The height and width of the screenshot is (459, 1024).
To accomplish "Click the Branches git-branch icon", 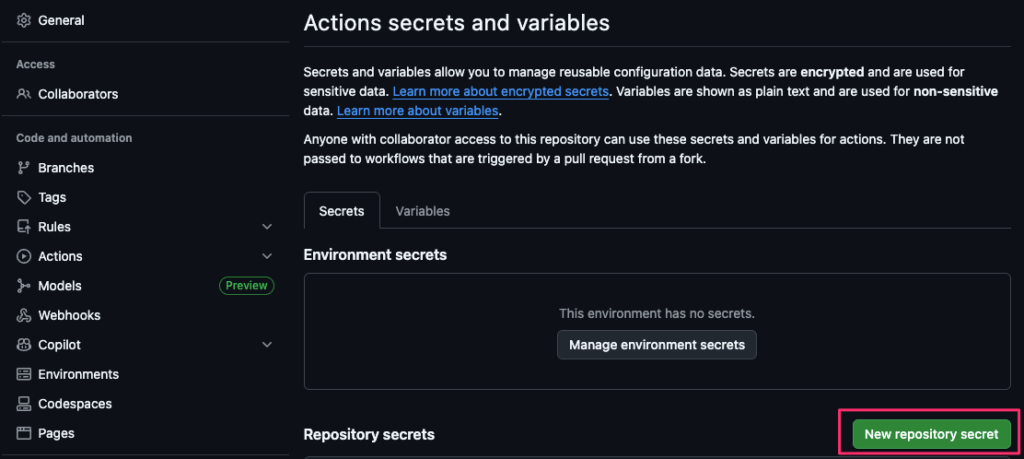I will (x=24, y=168).
